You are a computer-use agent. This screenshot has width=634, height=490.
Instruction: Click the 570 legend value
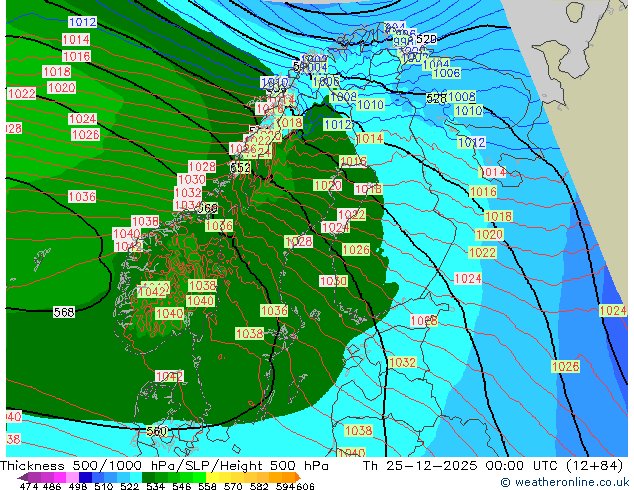tap(233, 486)
